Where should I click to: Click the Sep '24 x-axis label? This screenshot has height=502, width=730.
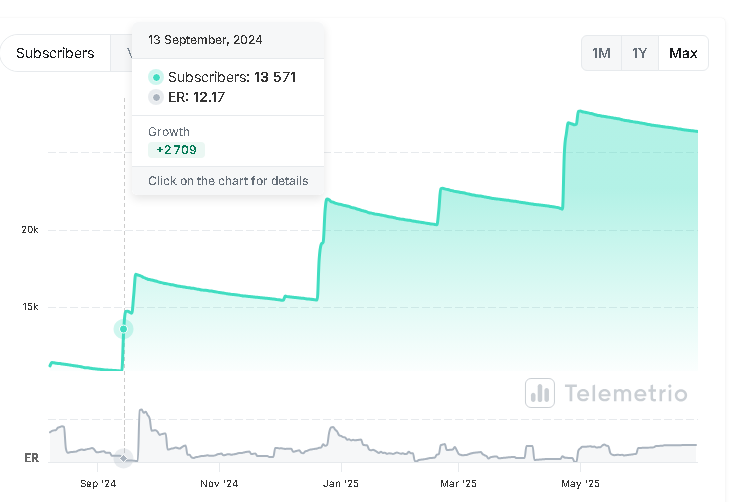(98, 483)
